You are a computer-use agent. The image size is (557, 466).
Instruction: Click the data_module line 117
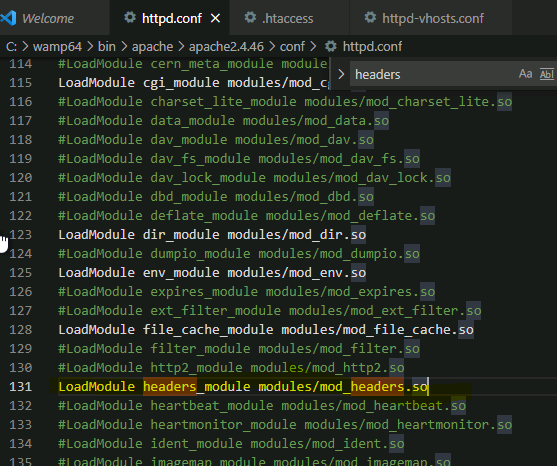tap(223, 121)
